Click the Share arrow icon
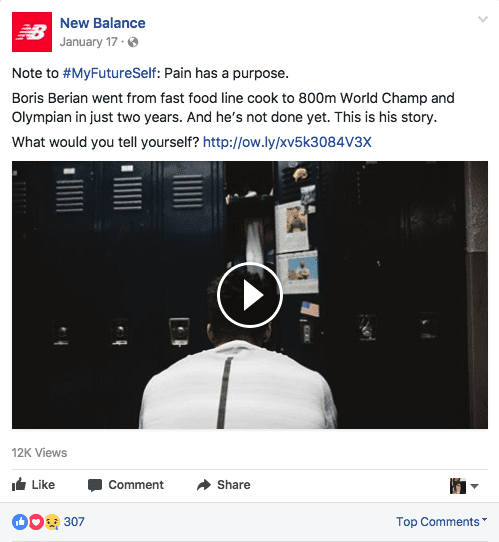The image size is (499, 542). 204,485
